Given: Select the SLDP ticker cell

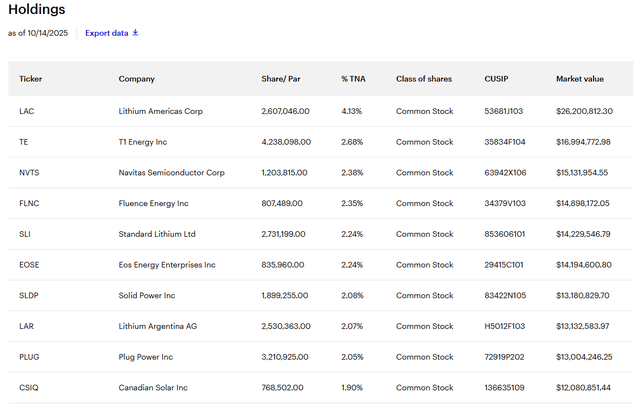Looking at the screenshot, I should 29,295.
